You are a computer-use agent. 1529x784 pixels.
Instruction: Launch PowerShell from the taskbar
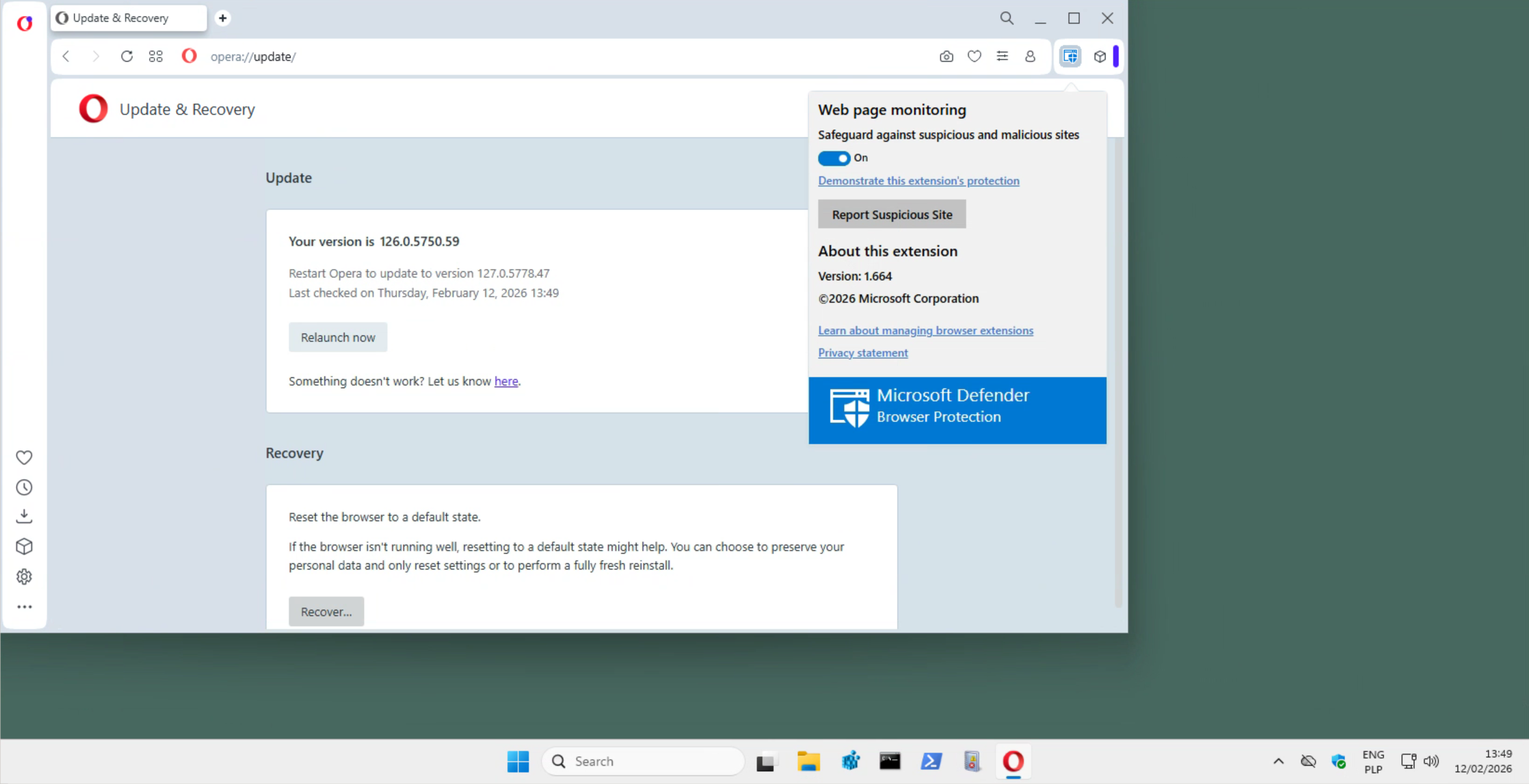(x=931, y=762)
